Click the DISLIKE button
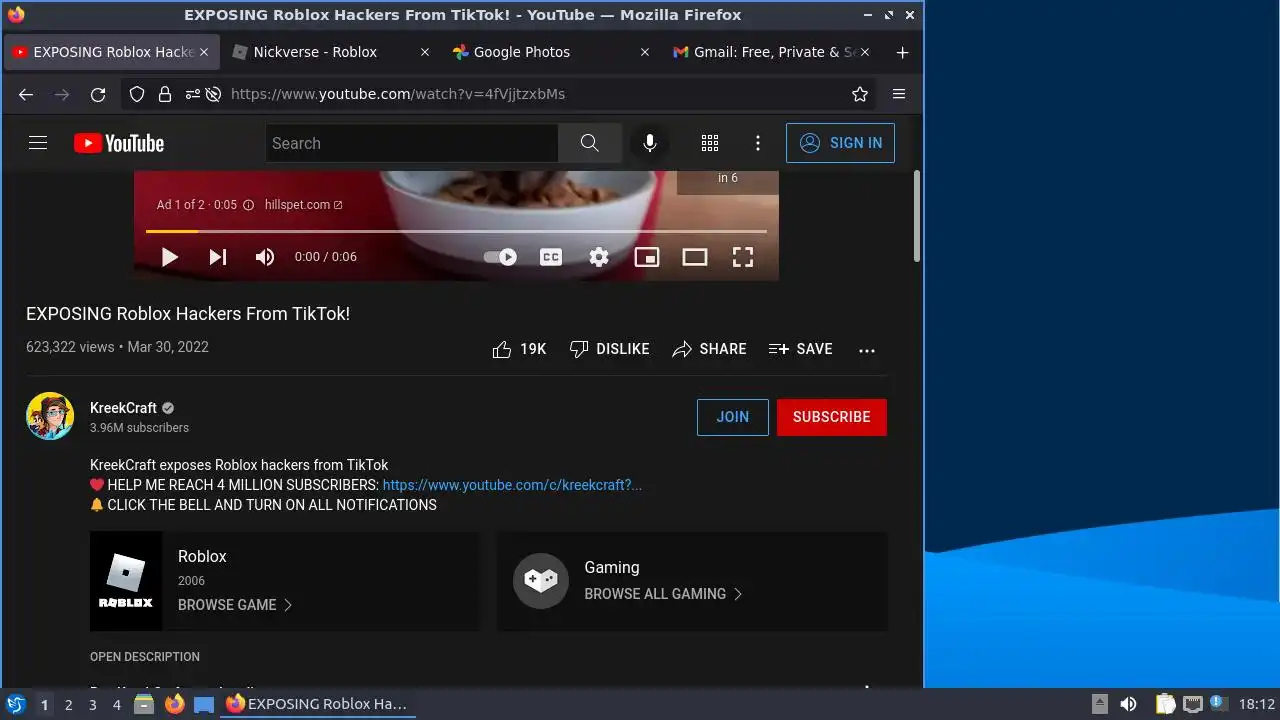 610,349
